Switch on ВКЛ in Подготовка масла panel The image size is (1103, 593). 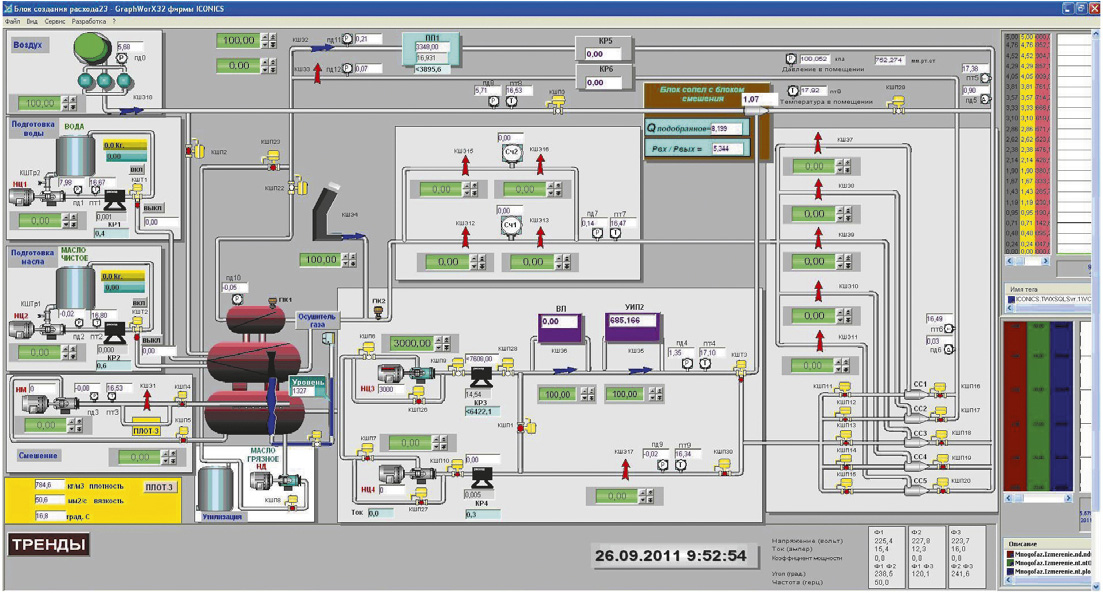(x=139, y=302)
